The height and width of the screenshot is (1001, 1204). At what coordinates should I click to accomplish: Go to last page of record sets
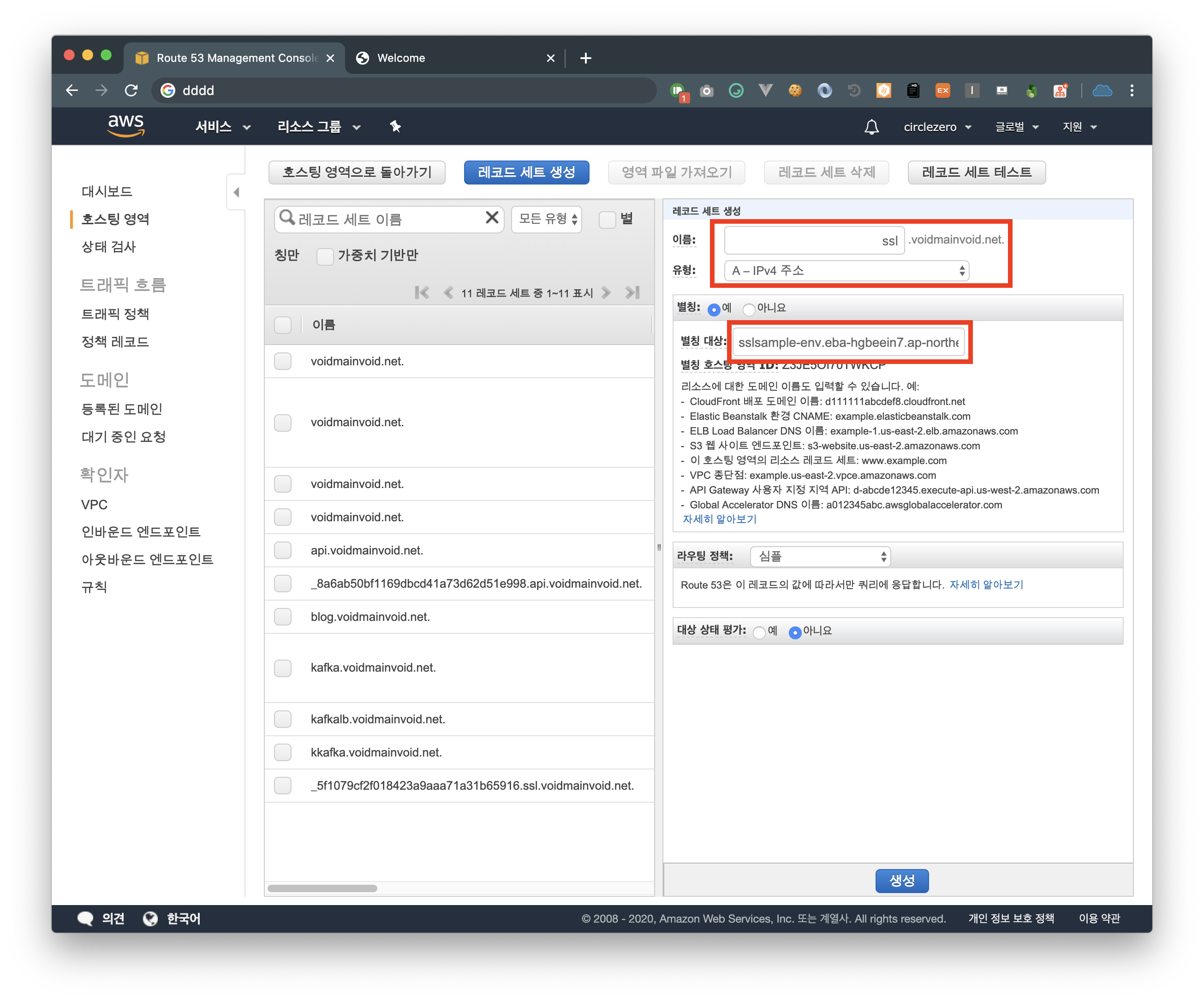coord(632,293)
